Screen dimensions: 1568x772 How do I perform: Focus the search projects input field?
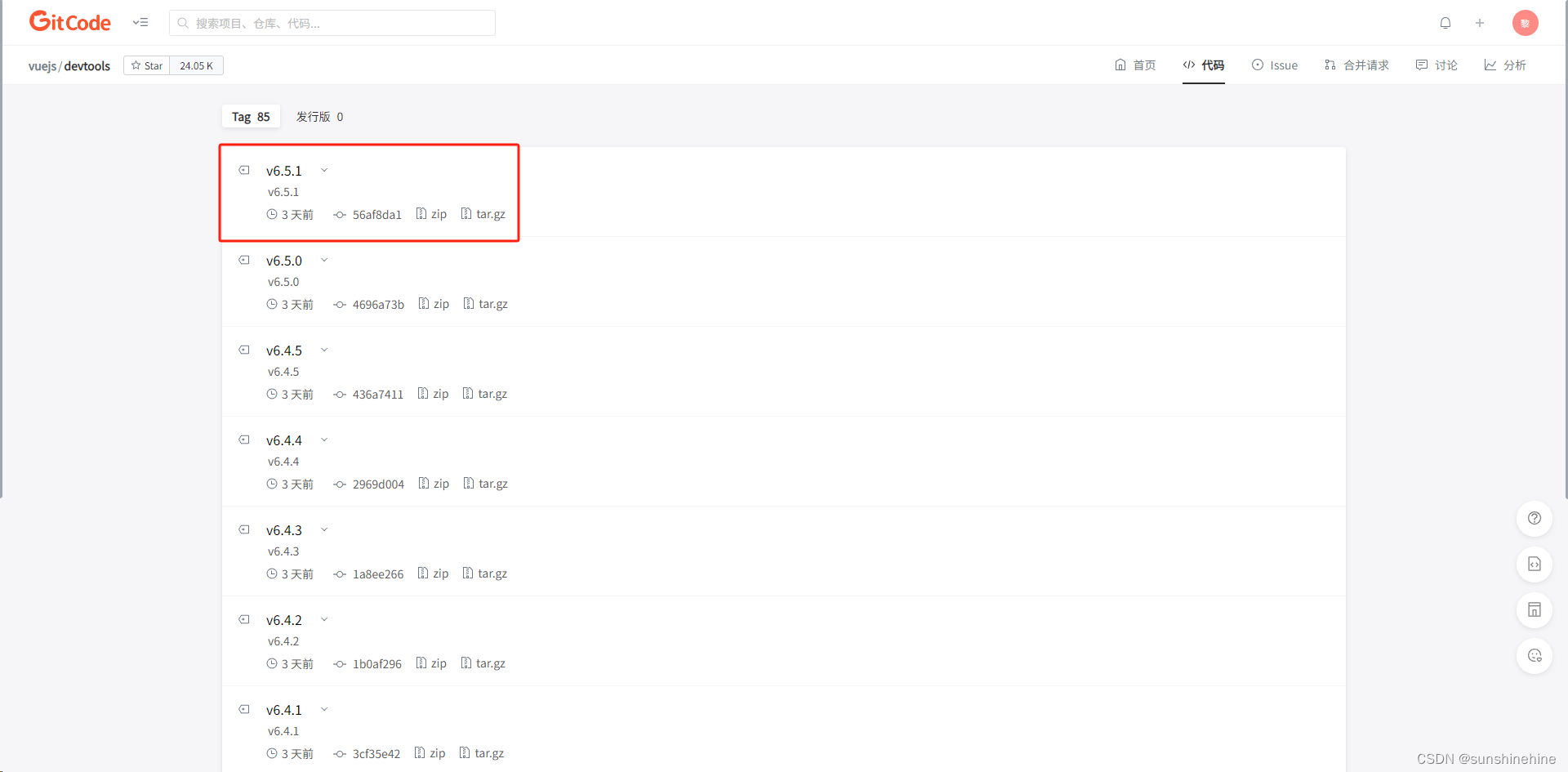[x=332, y=23]
